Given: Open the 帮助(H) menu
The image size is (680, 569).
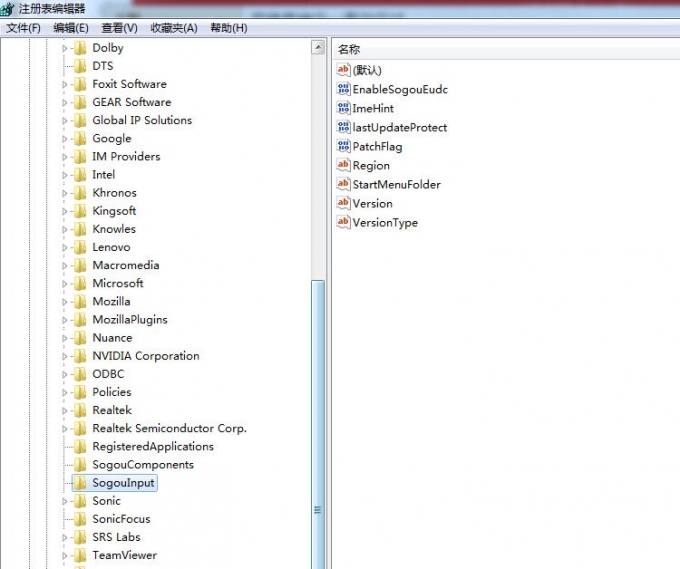Looking at the screenshot, I should tap(228, 28).
